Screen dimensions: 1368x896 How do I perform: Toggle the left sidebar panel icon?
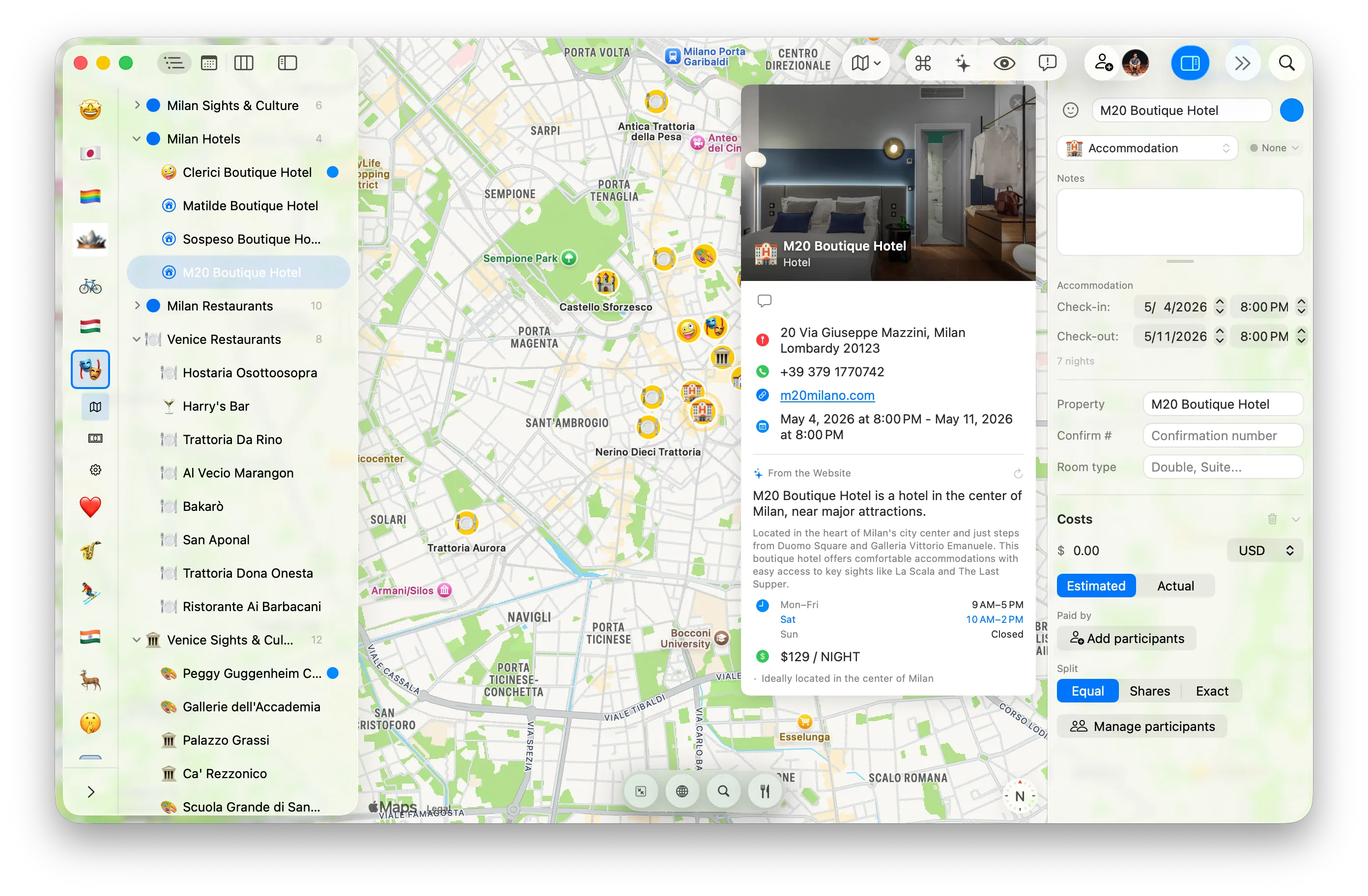(x=287, y=63)
